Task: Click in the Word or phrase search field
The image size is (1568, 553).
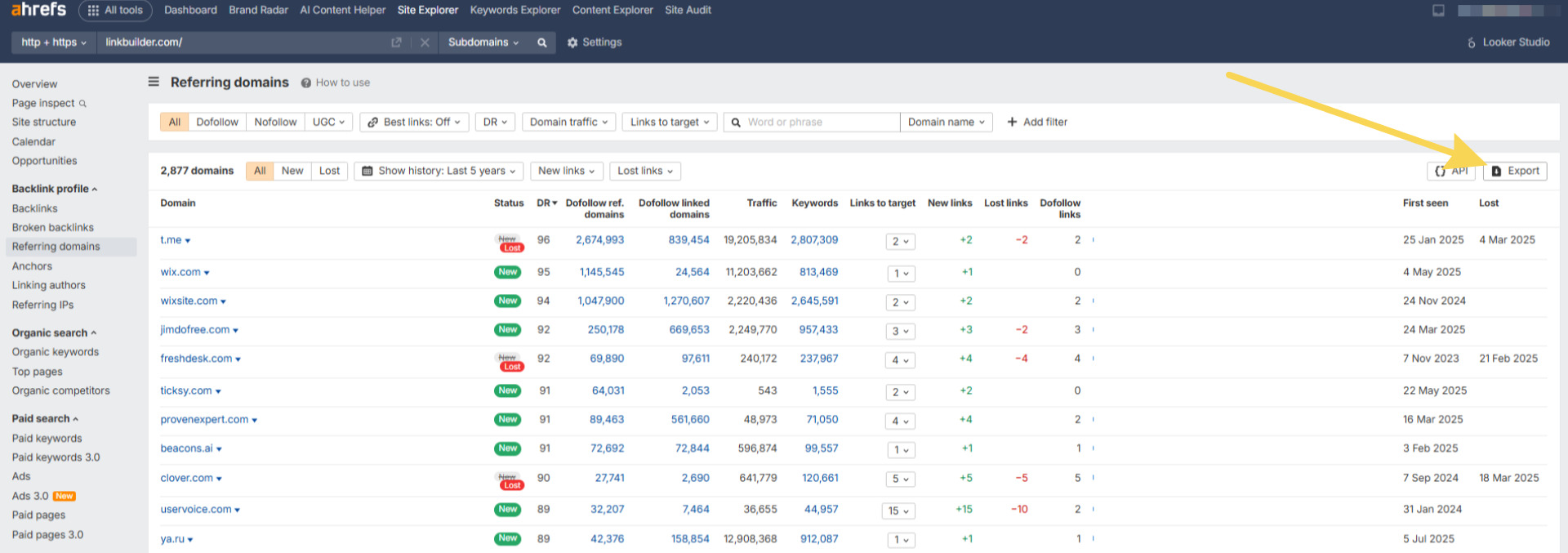Action: (812, 122)
